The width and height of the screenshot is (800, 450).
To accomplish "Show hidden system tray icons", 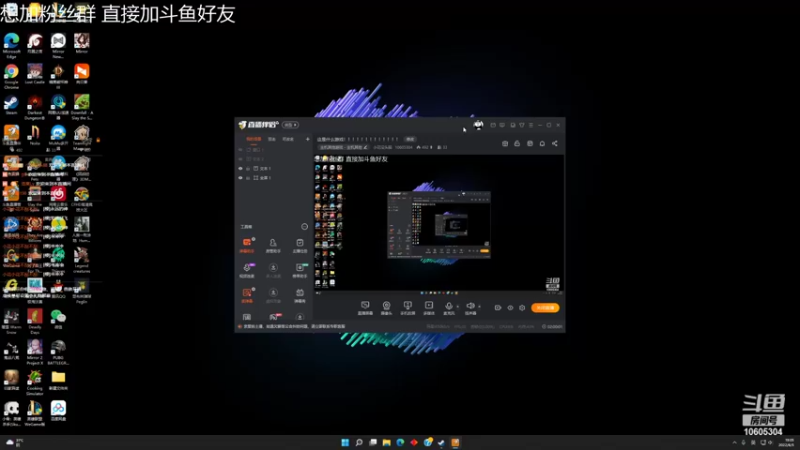I will click(734, 443).
